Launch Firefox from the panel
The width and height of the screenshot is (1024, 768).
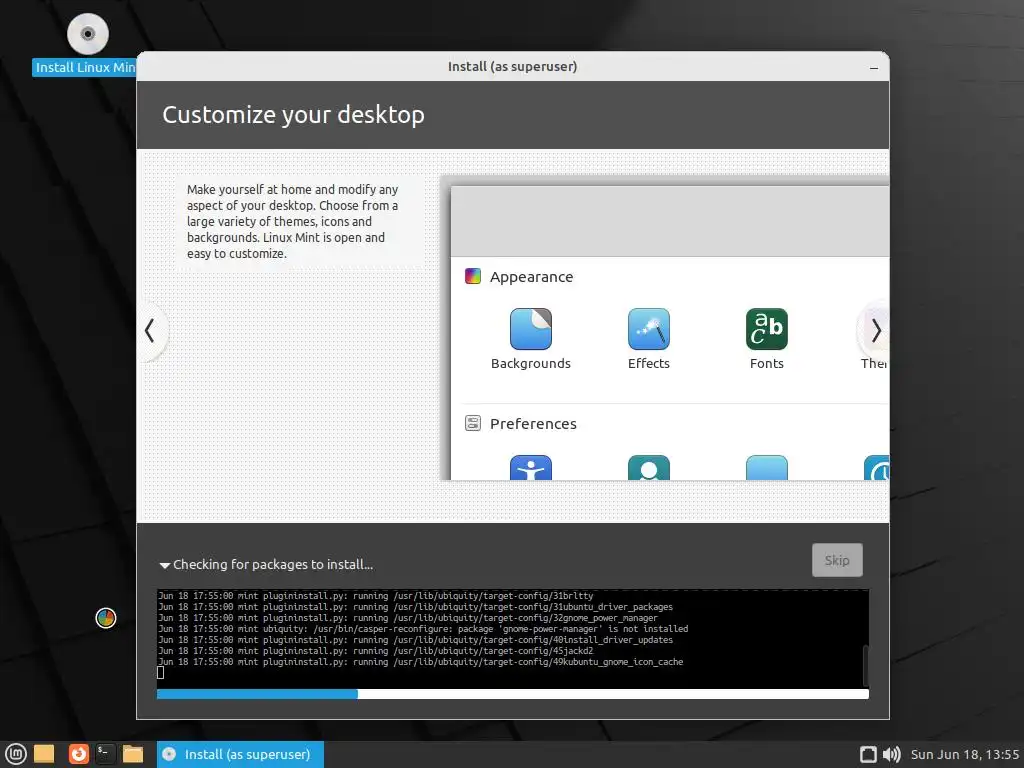[78, 754]
